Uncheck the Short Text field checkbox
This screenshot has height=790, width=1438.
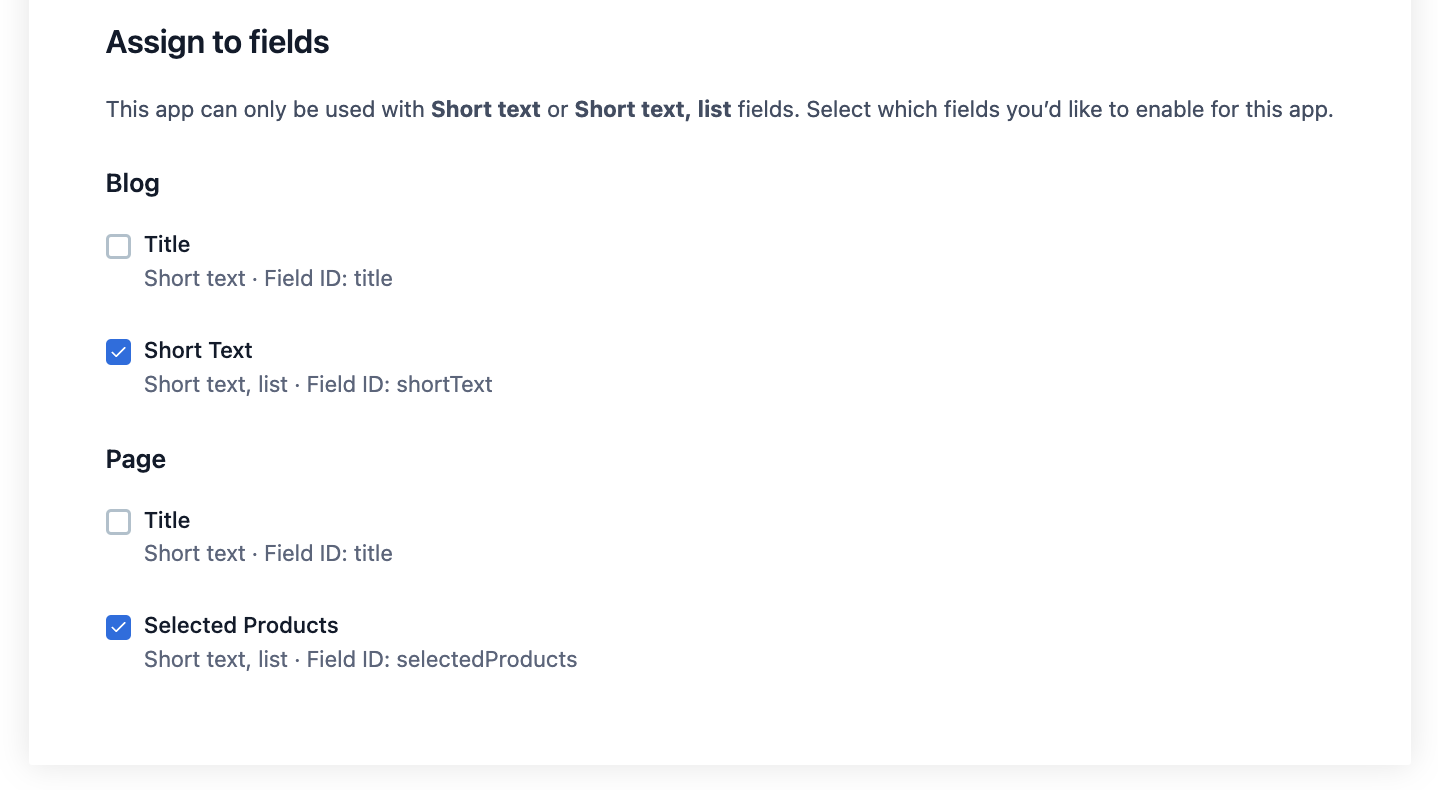[118, 352]
